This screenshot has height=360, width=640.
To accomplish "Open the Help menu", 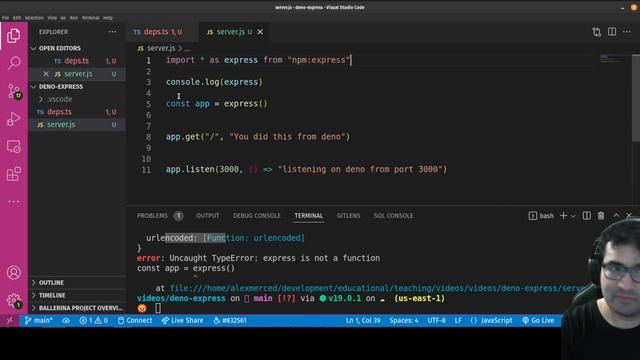I will pos(107,18).
